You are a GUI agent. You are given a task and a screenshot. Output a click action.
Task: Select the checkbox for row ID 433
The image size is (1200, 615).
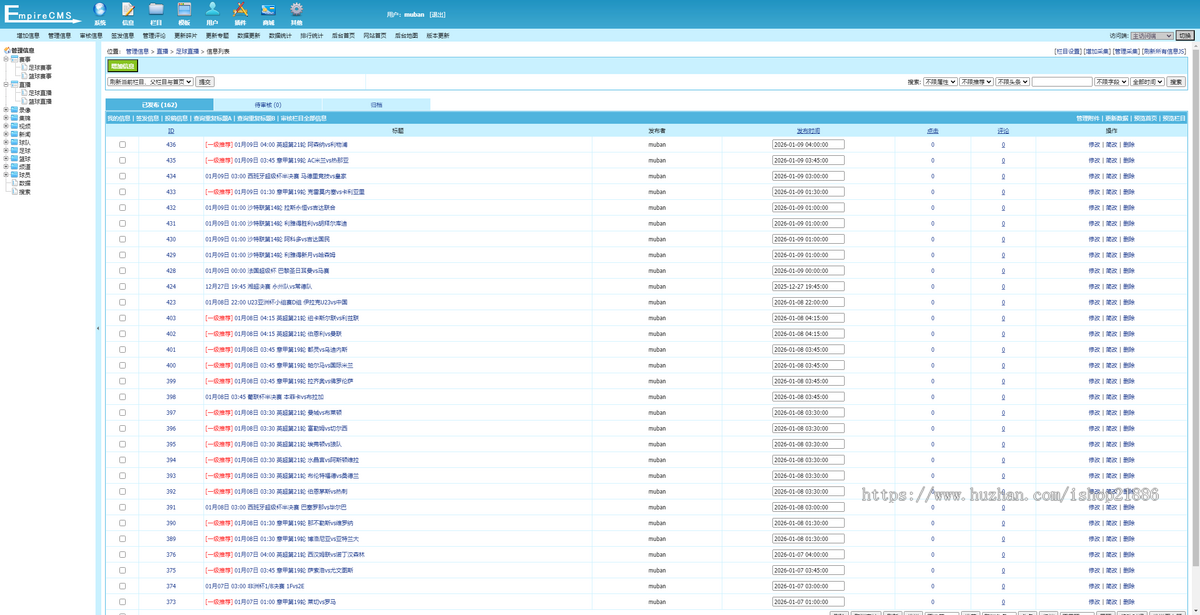coord(123,192)
